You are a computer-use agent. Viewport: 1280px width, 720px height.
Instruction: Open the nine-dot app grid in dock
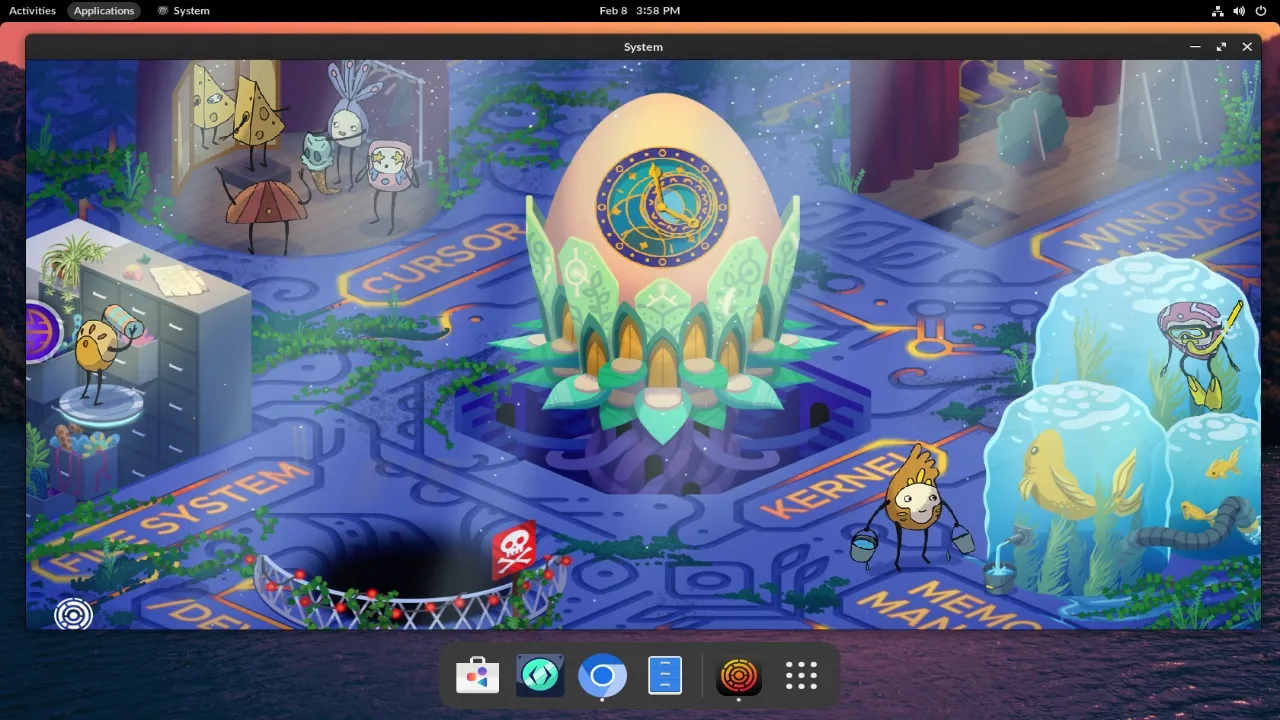point(800,675)
